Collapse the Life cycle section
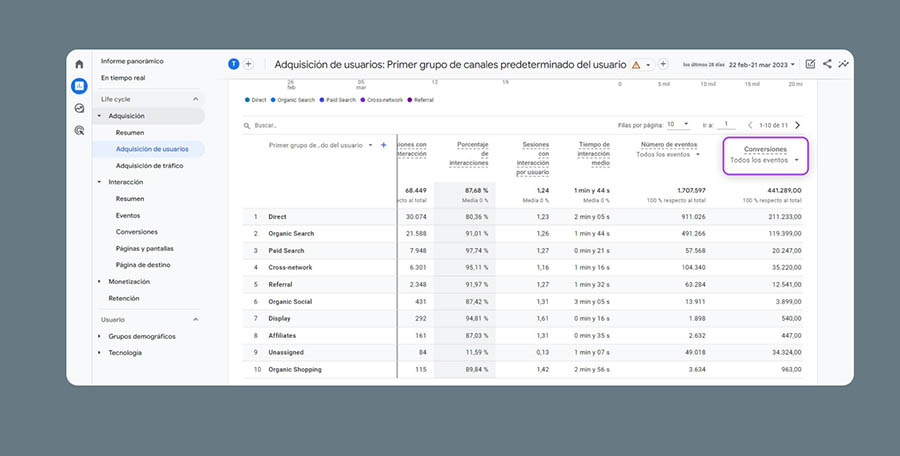Image resolution: width=900 pixels, height=456 pixels. 195,99
